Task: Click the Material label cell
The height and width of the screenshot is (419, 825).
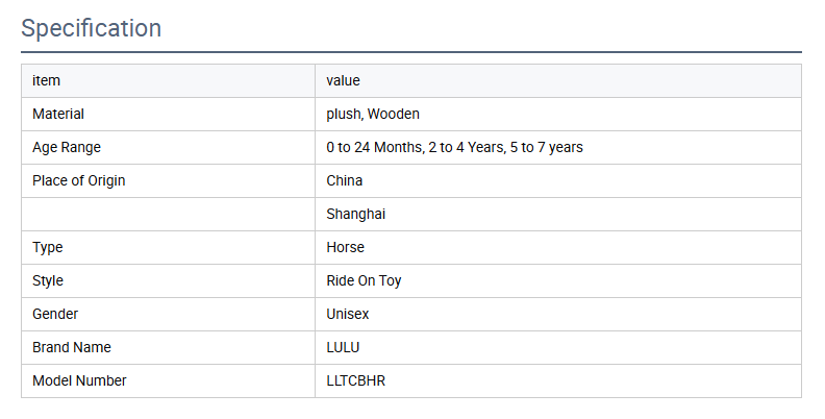Action: (168, 114)
